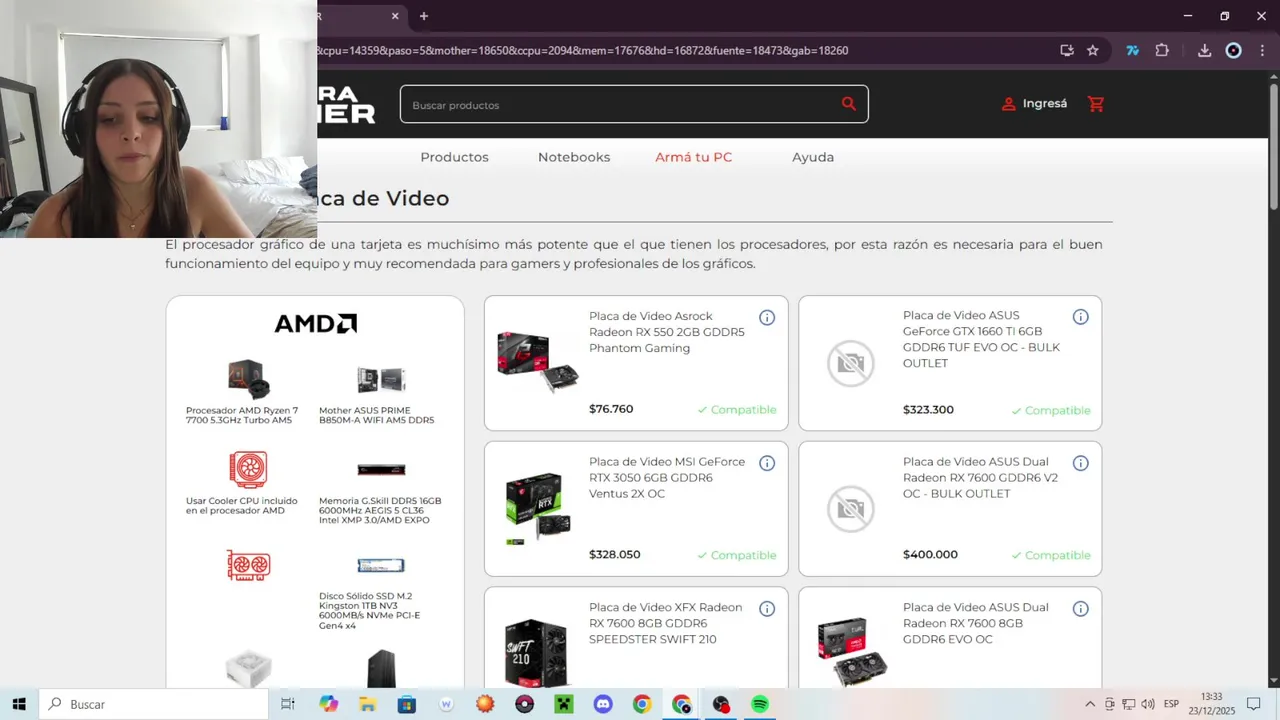The height and width of the screenshot is (720, 1280).
Task: Open info icon for ASUS RX 7600 EVO OC
Action: point(1081,609)
